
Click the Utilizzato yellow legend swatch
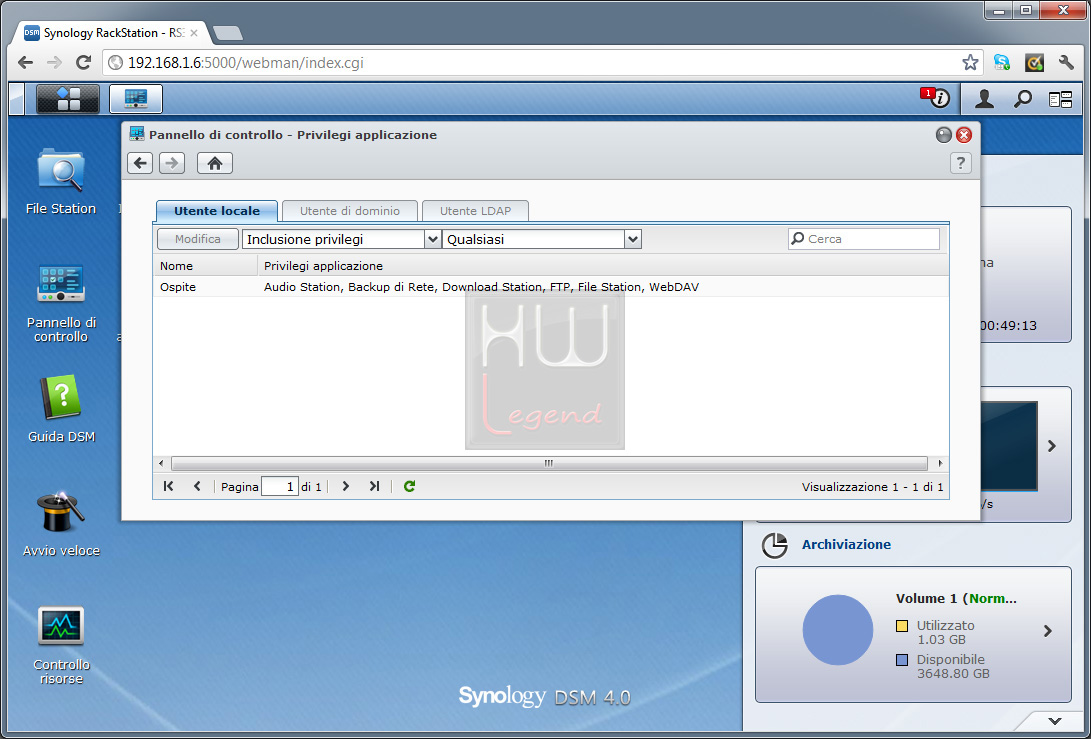click(x=902, y=626)
